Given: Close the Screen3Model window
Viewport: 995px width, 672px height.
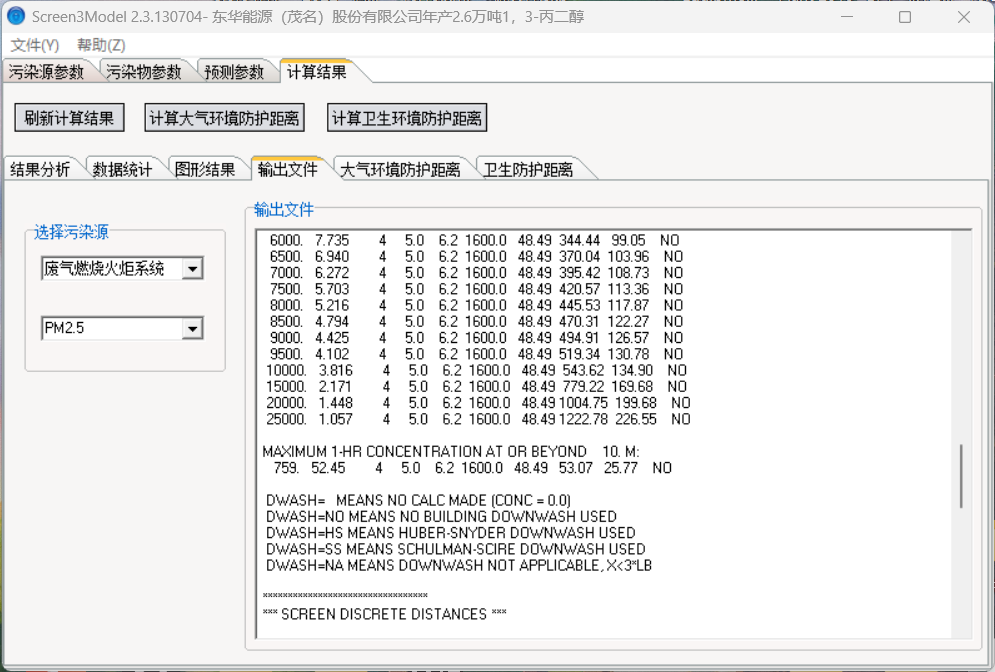Looking at the screenshot, I should (x=964, y=16).
